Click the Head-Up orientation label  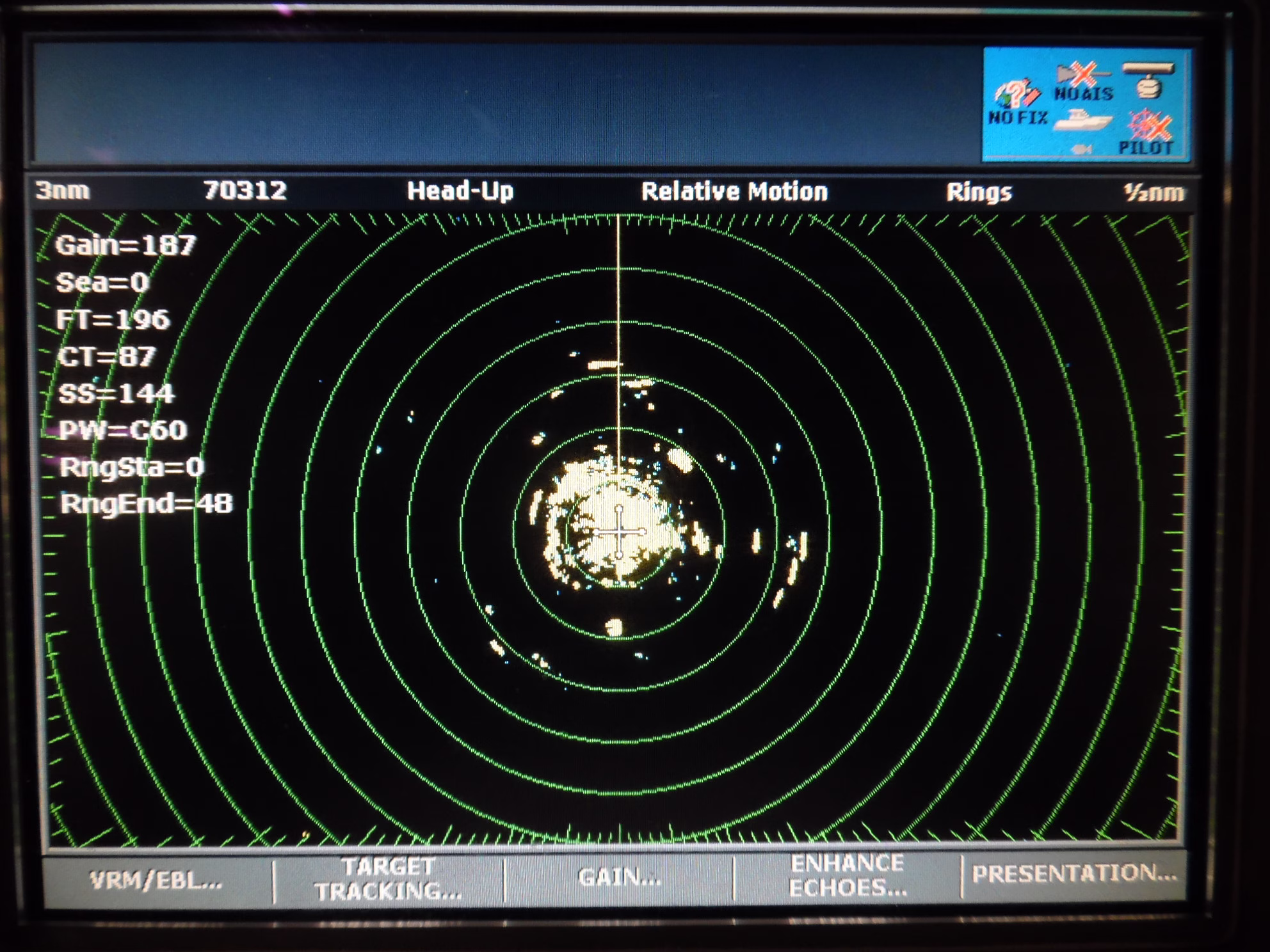[460, 191]
